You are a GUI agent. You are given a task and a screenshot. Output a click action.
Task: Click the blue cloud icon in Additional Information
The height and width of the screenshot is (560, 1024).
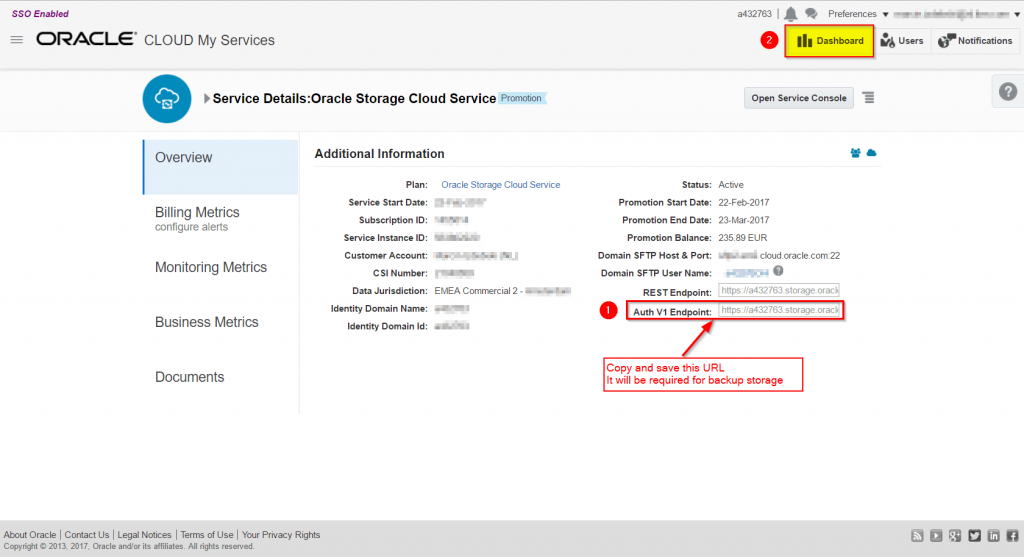[x=871, y=153]
